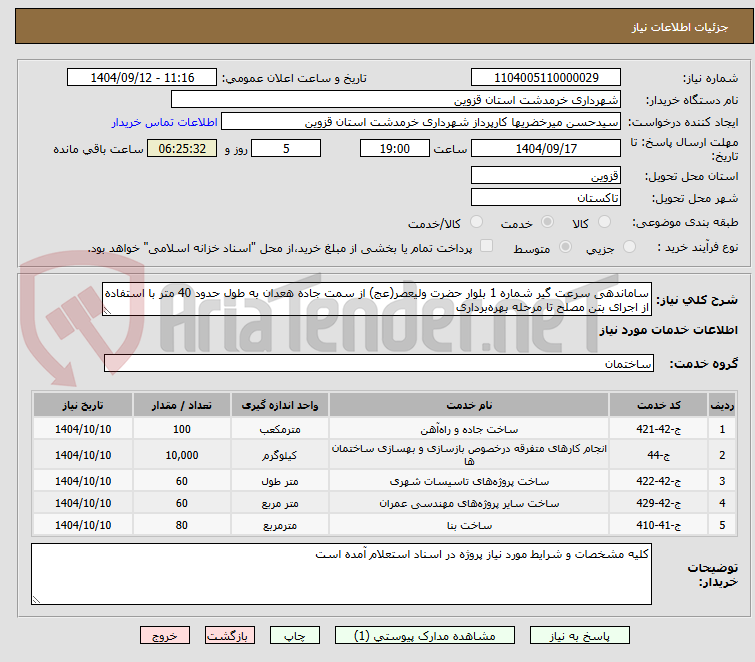Click the requester field سیدحسن میرخضریها
The height and width of the screenshot is (662, 755).
(x=421, y=122)
